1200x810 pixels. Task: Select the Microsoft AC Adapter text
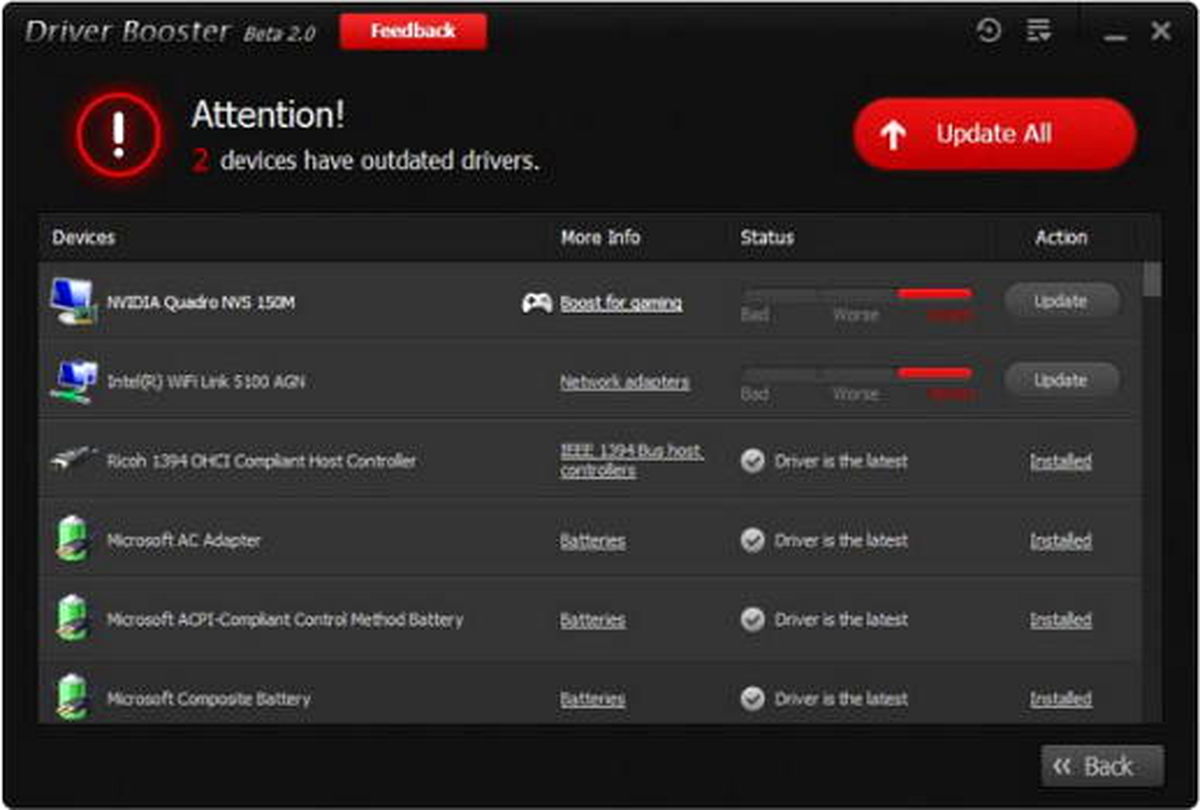point(184,540)
